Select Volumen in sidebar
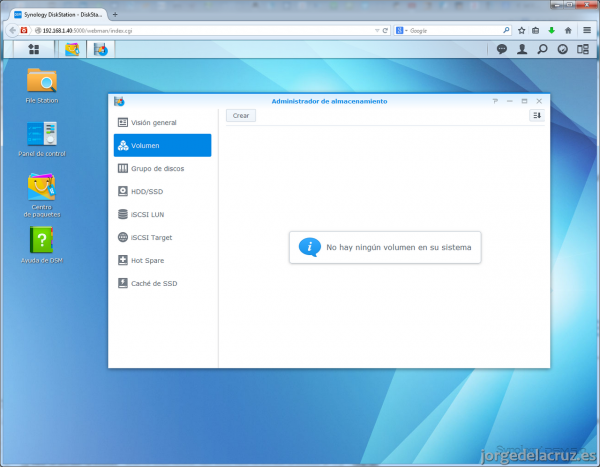This screenshot has height=467, width=600. click(162, 145)
